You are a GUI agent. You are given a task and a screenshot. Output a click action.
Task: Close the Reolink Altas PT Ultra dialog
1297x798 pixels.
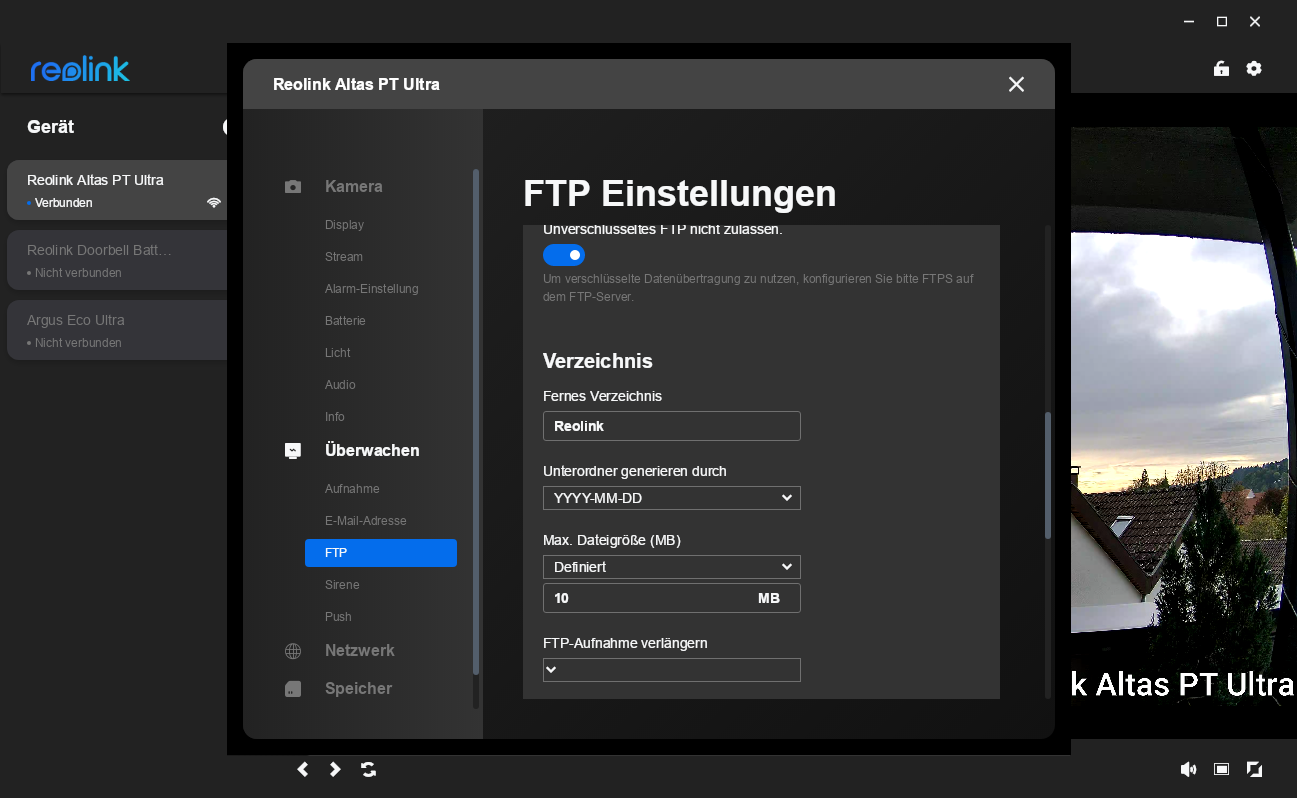click(x=1016, y=85)
